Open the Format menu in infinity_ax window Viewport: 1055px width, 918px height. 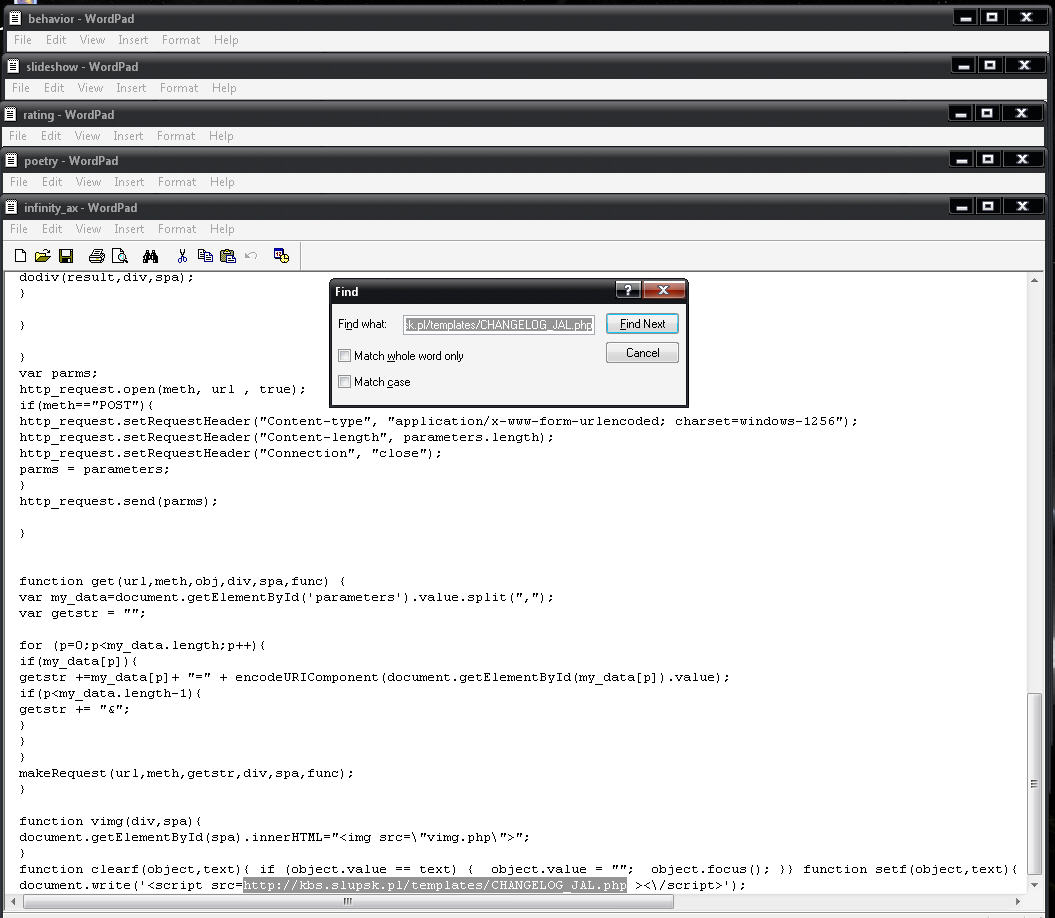pos(177,229)
